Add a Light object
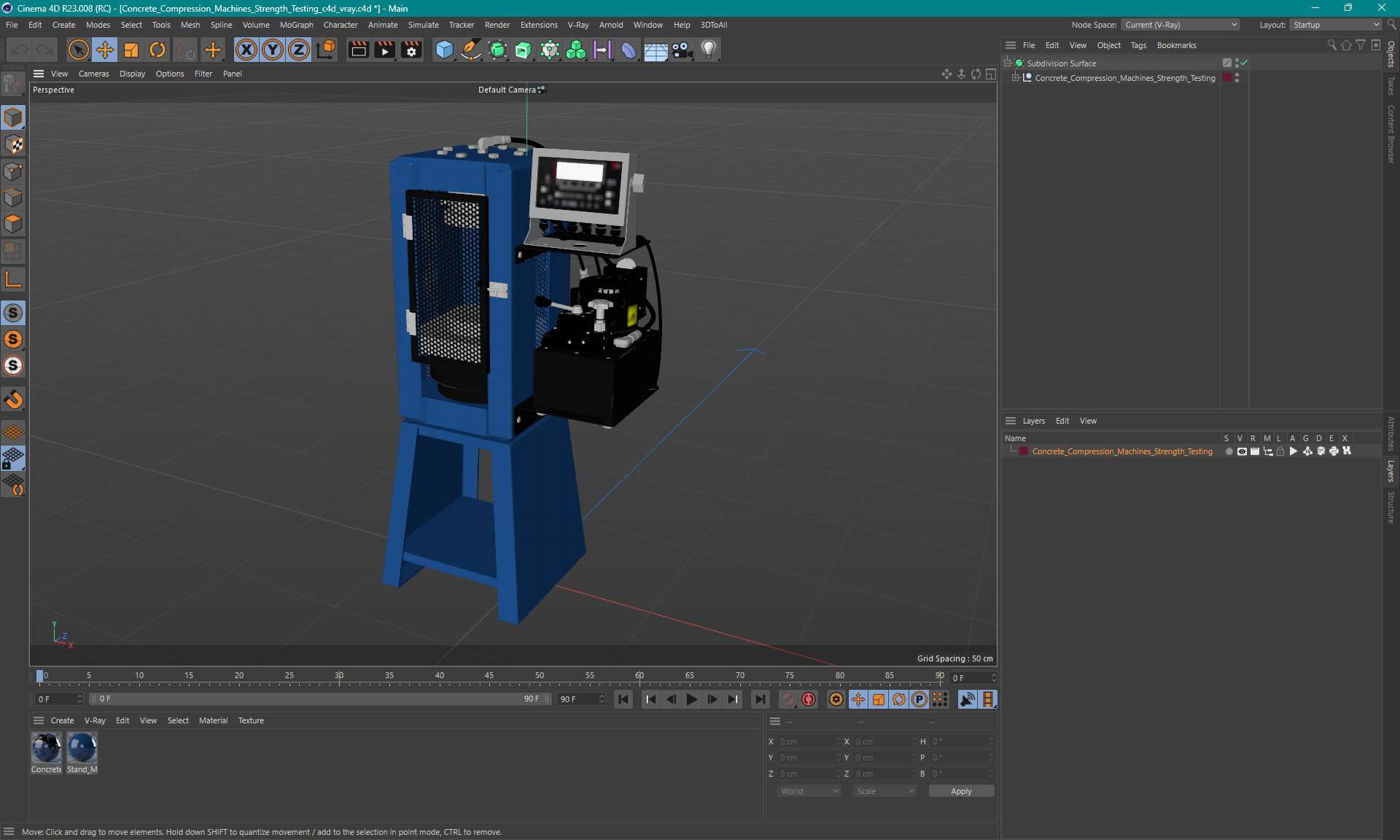The width and height of the screenshot is (1400, 840). [x=708, y=50]
